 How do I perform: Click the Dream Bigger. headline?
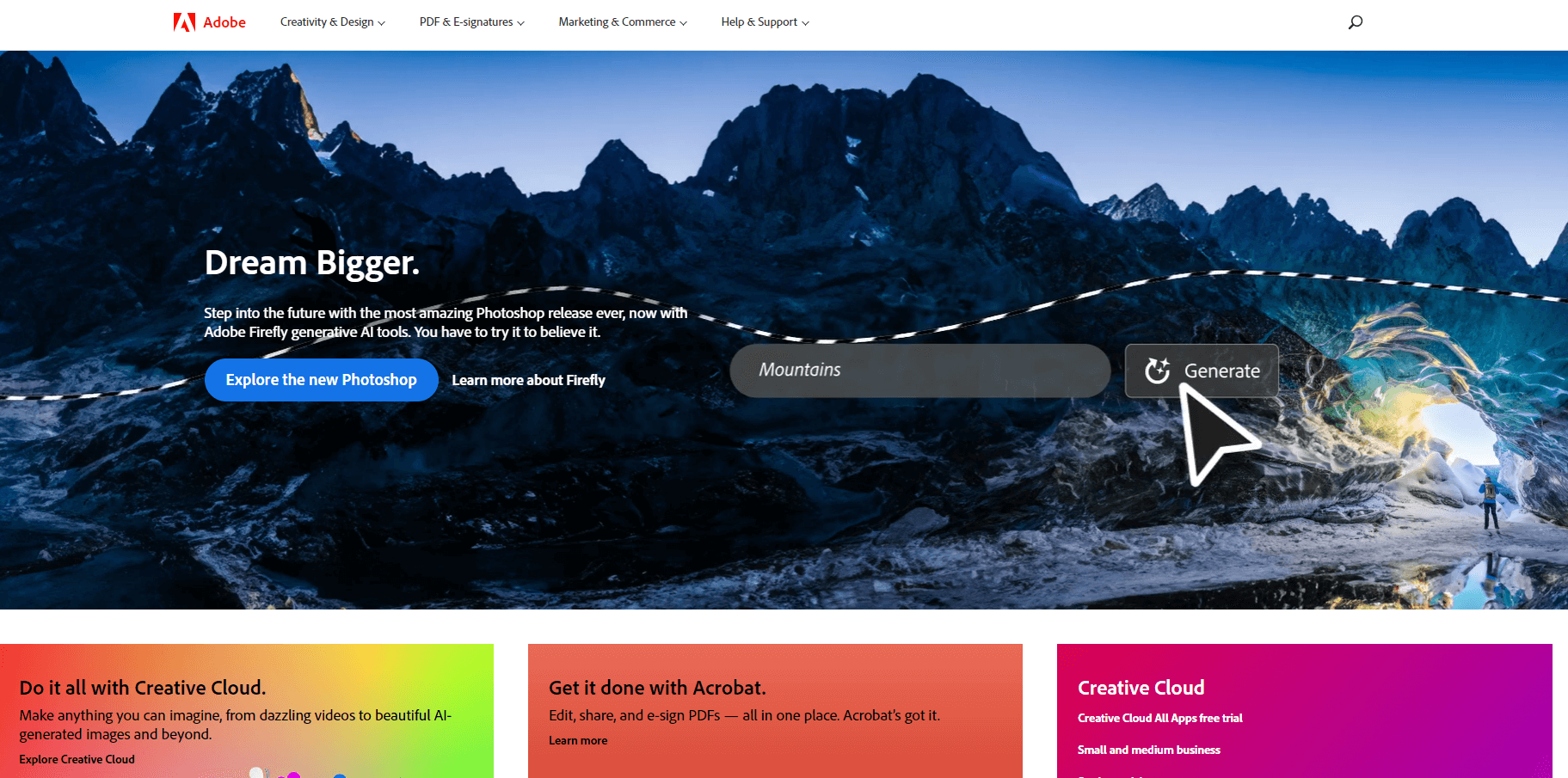(311, 263)
